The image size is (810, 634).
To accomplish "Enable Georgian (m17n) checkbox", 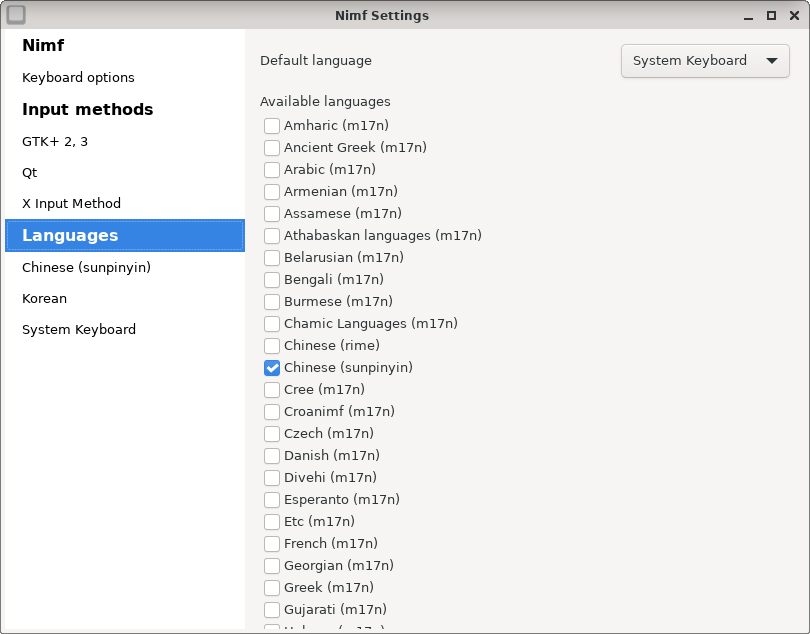I will 272,566.
